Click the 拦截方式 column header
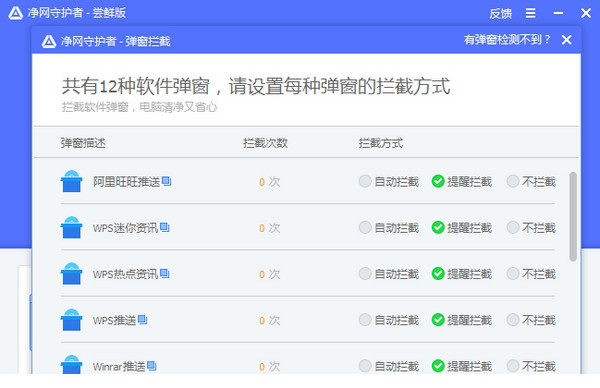The height and width of the screenshot is (388, 600). [381, 143]
